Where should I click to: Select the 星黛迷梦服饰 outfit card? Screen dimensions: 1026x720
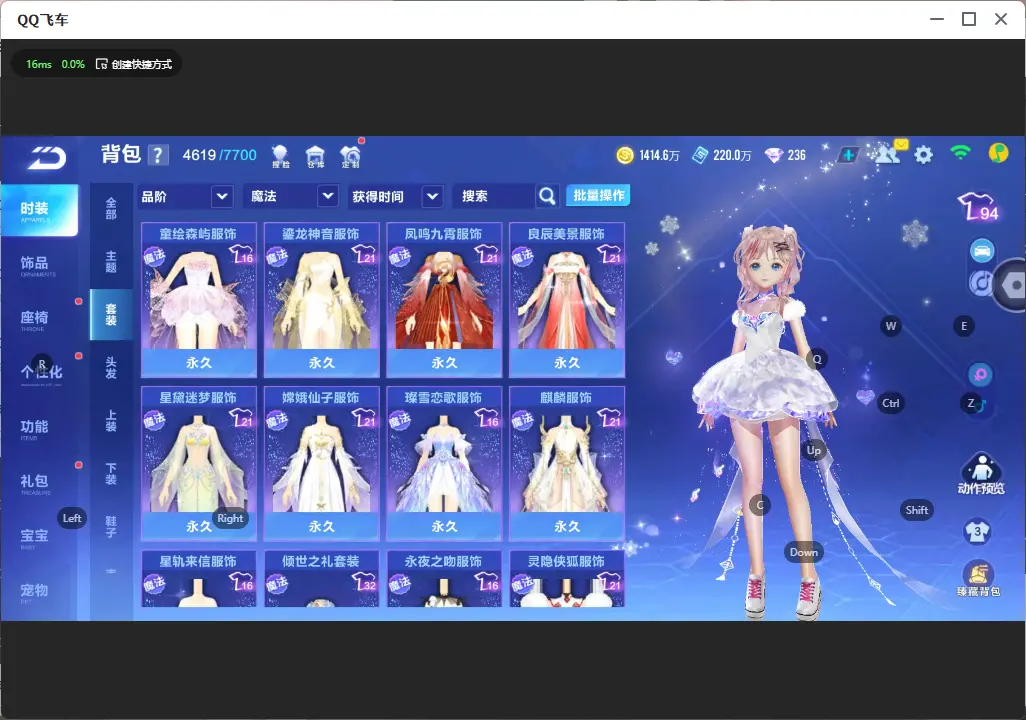point(199,463)
